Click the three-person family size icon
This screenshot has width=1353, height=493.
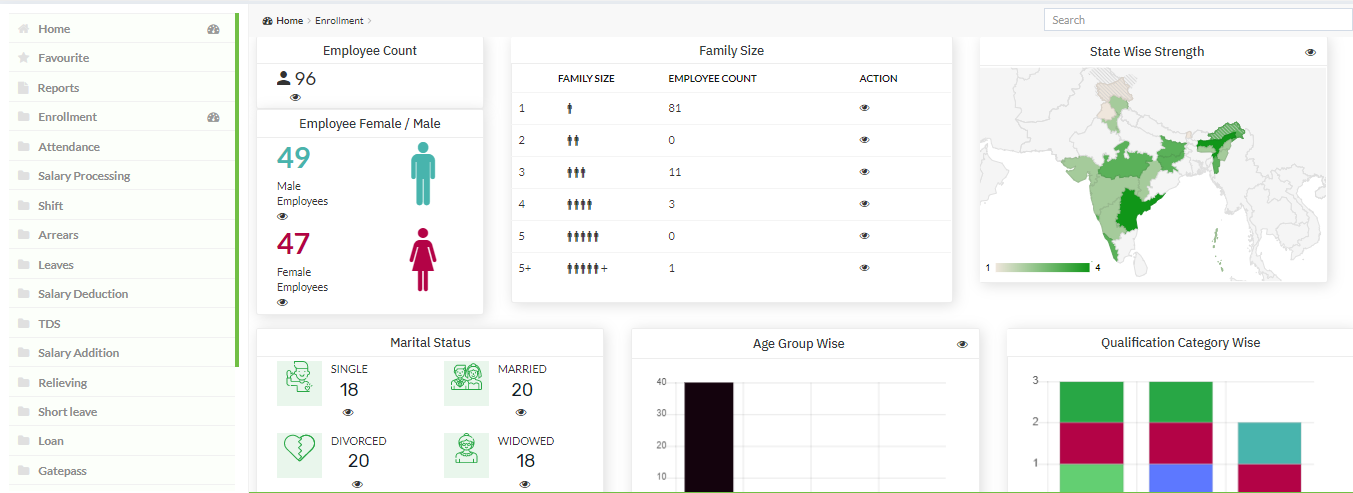576,172
